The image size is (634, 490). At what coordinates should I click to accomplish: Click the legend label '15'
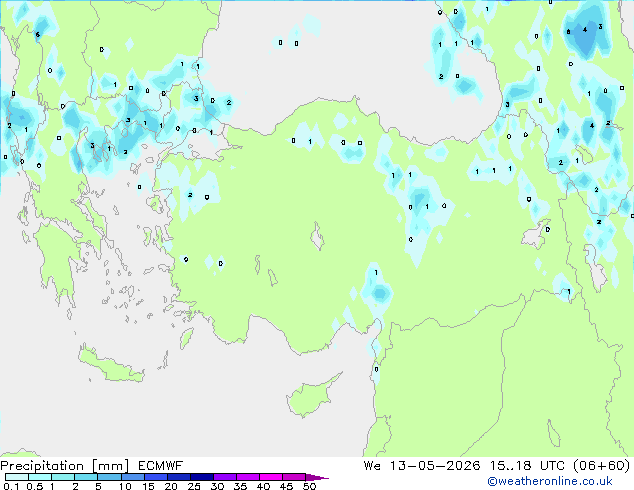point(148,486)
